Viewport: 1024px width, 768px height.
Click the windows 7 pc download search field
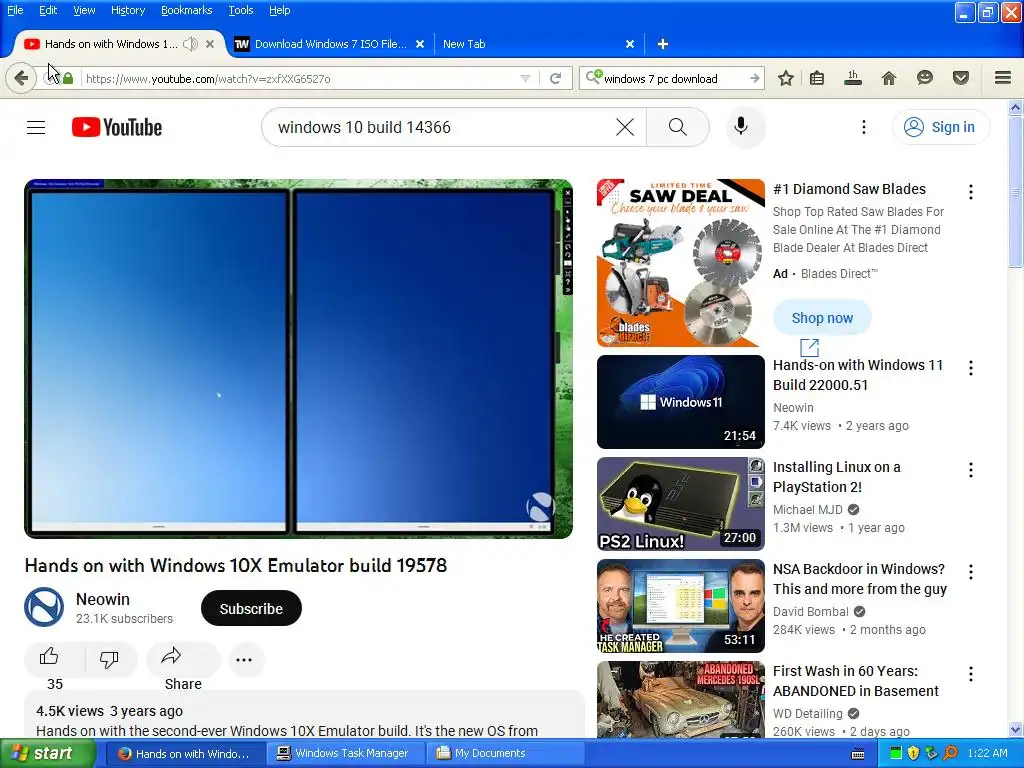[673, 78]
